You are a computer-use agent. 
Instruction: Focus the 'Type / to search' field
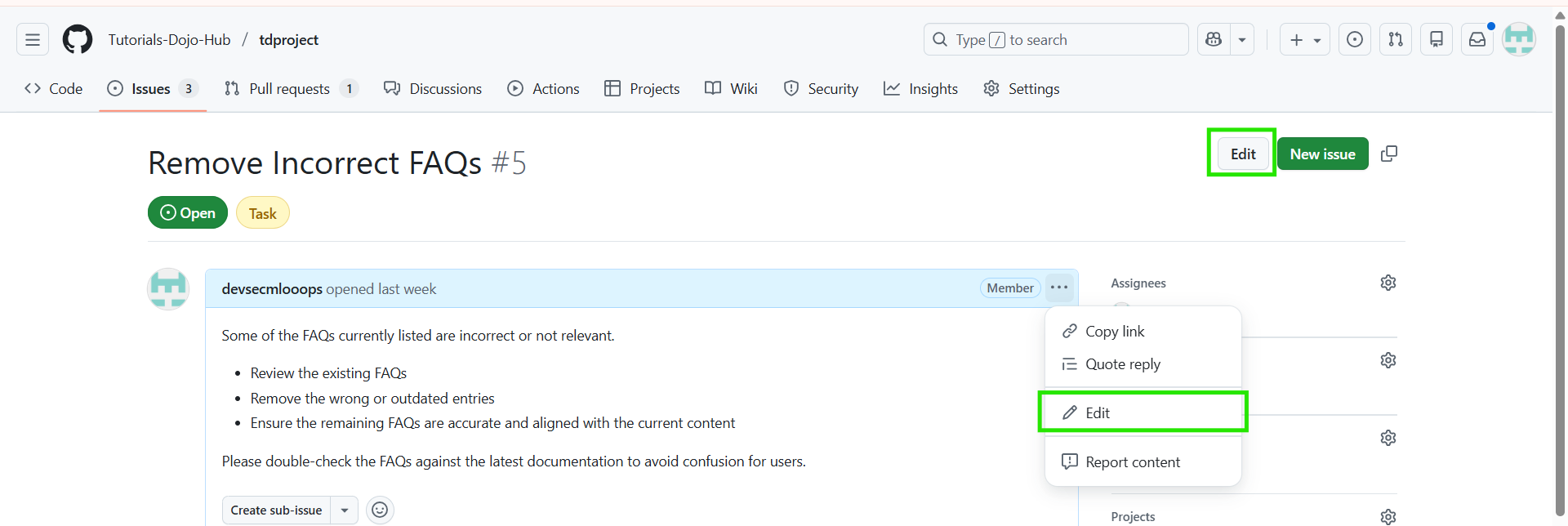1056,39
